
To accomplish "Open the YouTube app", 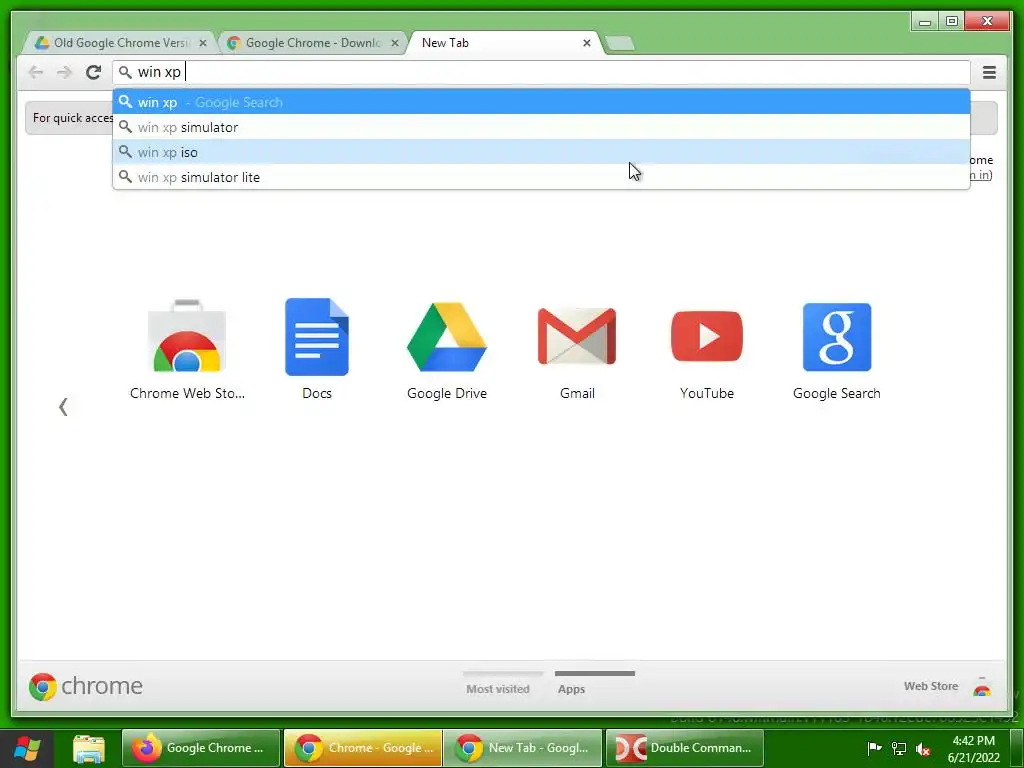I will pos(707,337).
